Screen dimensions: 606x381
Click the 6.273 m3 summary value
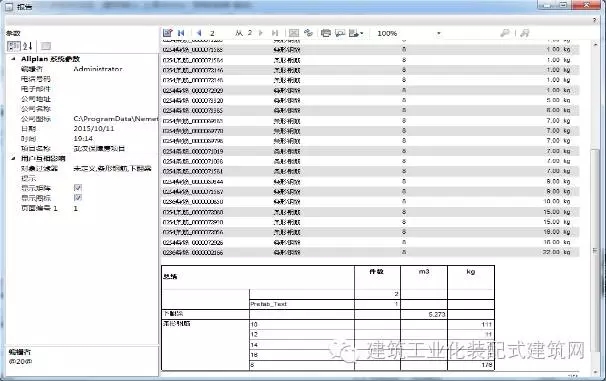437,315
